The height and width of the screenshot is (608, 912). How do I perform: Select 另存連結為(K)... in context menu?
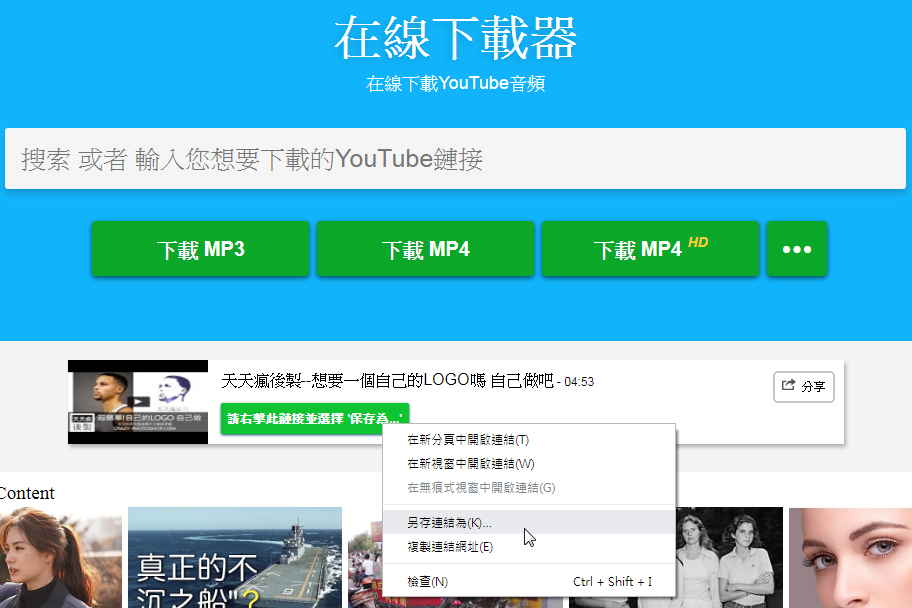point(529,522)
